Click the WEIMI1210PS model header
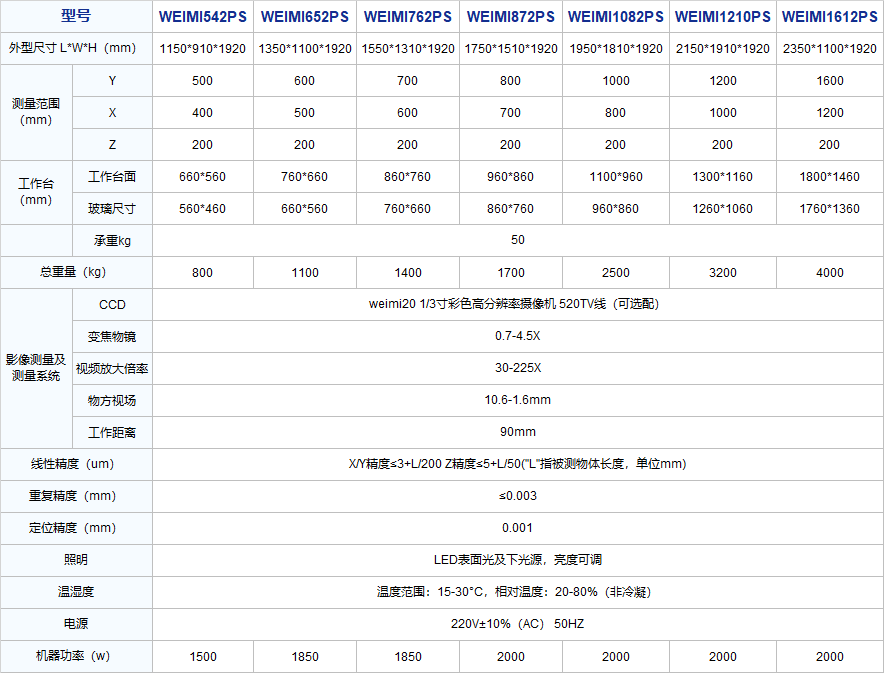The image size is (884, 673). coord(723,17)
